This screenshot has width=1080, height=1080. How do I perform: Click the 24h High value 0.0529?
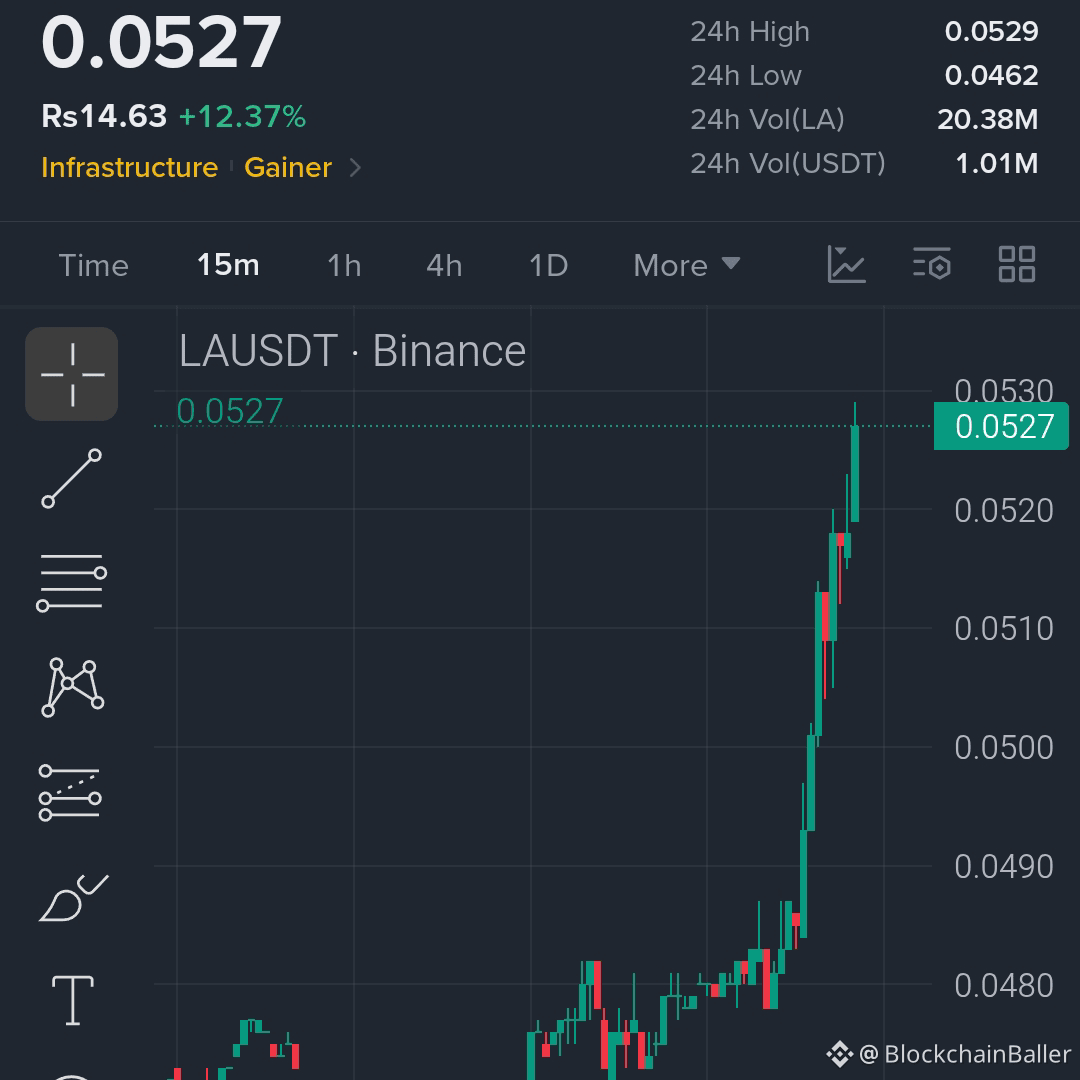click(991, 32)
